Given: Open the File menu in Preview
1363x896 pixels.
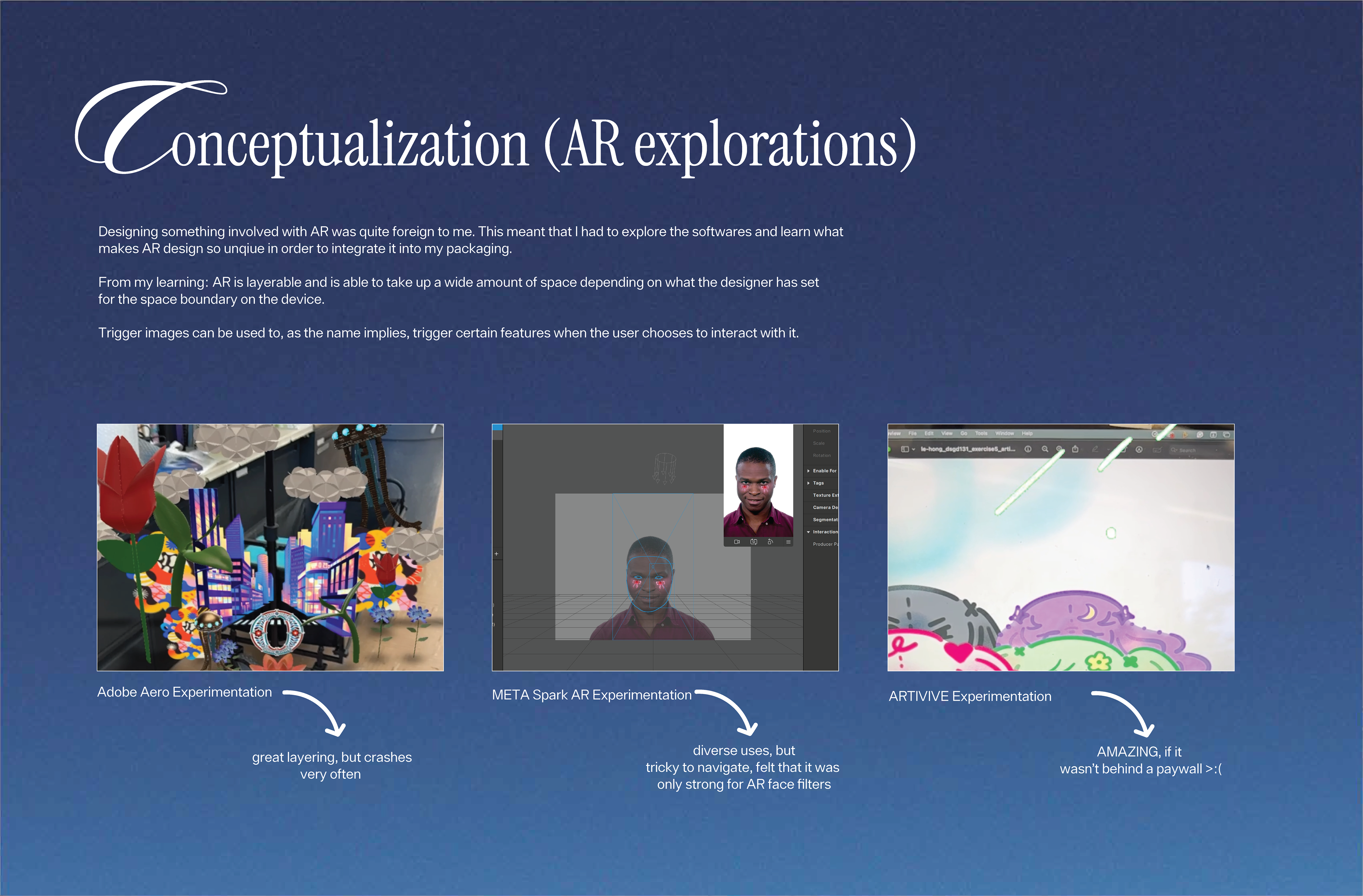Looking at the screenshot, I should [912, 434].
